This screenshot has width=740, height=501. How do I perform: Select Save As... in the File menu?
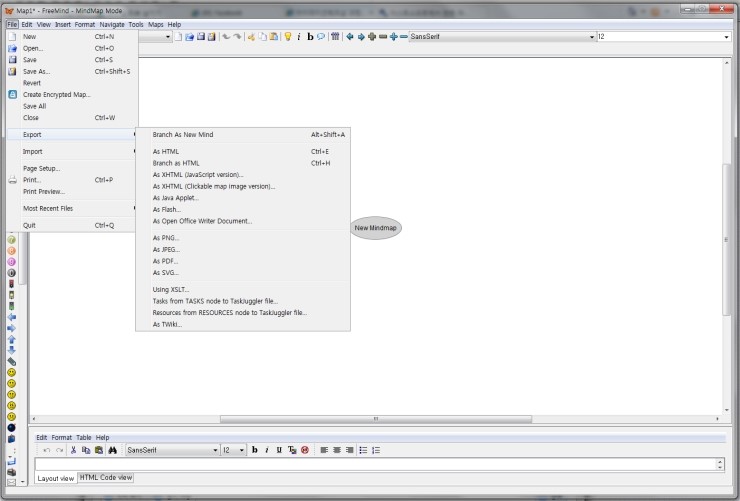36,72
